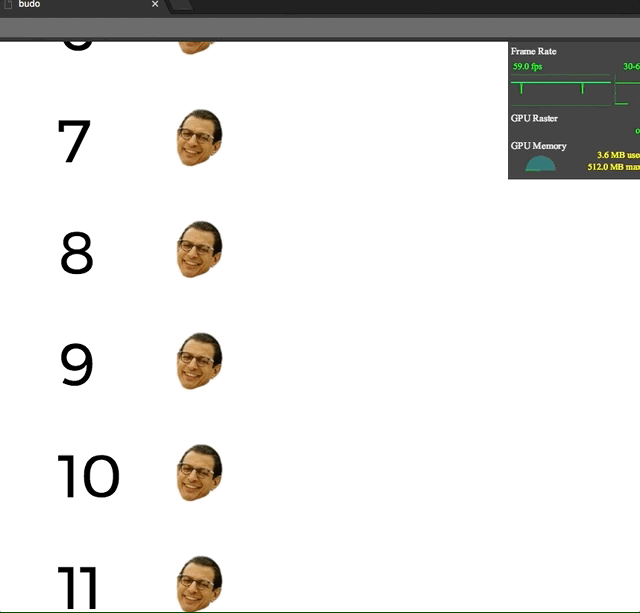Click the green frame rate graph
The width and height of the screenshot is (640, 613).
click(x=561, y=90)
